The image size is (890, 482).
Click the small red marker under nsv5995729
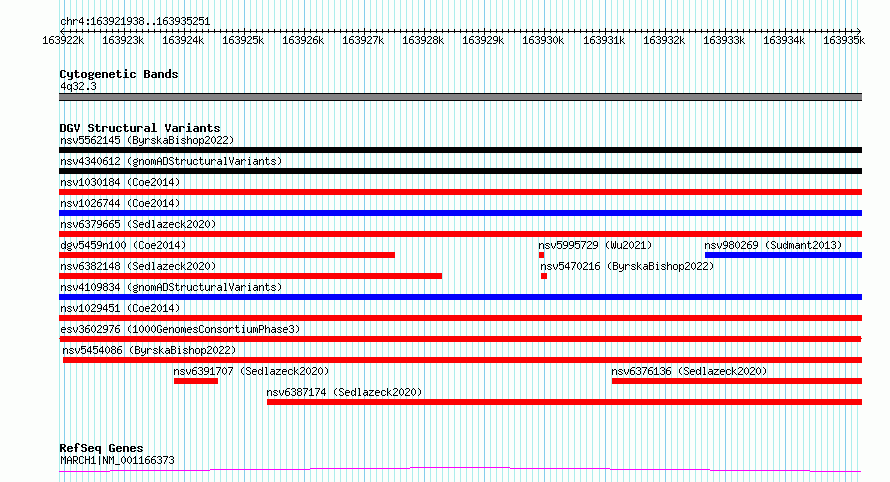(x=541, y=255)
